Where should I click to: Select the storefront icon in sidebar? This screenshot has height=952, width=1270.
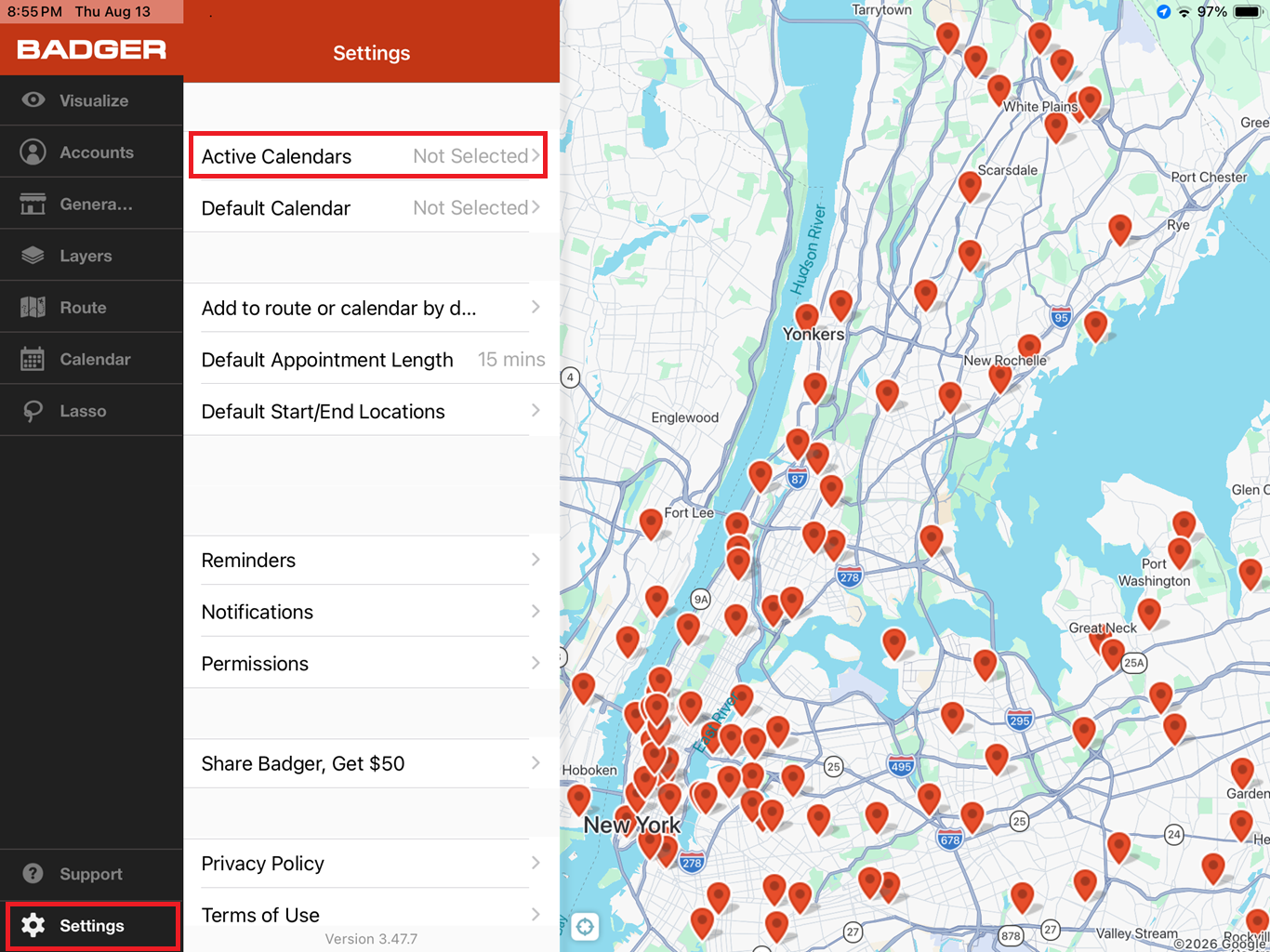[x=33, y=204]
